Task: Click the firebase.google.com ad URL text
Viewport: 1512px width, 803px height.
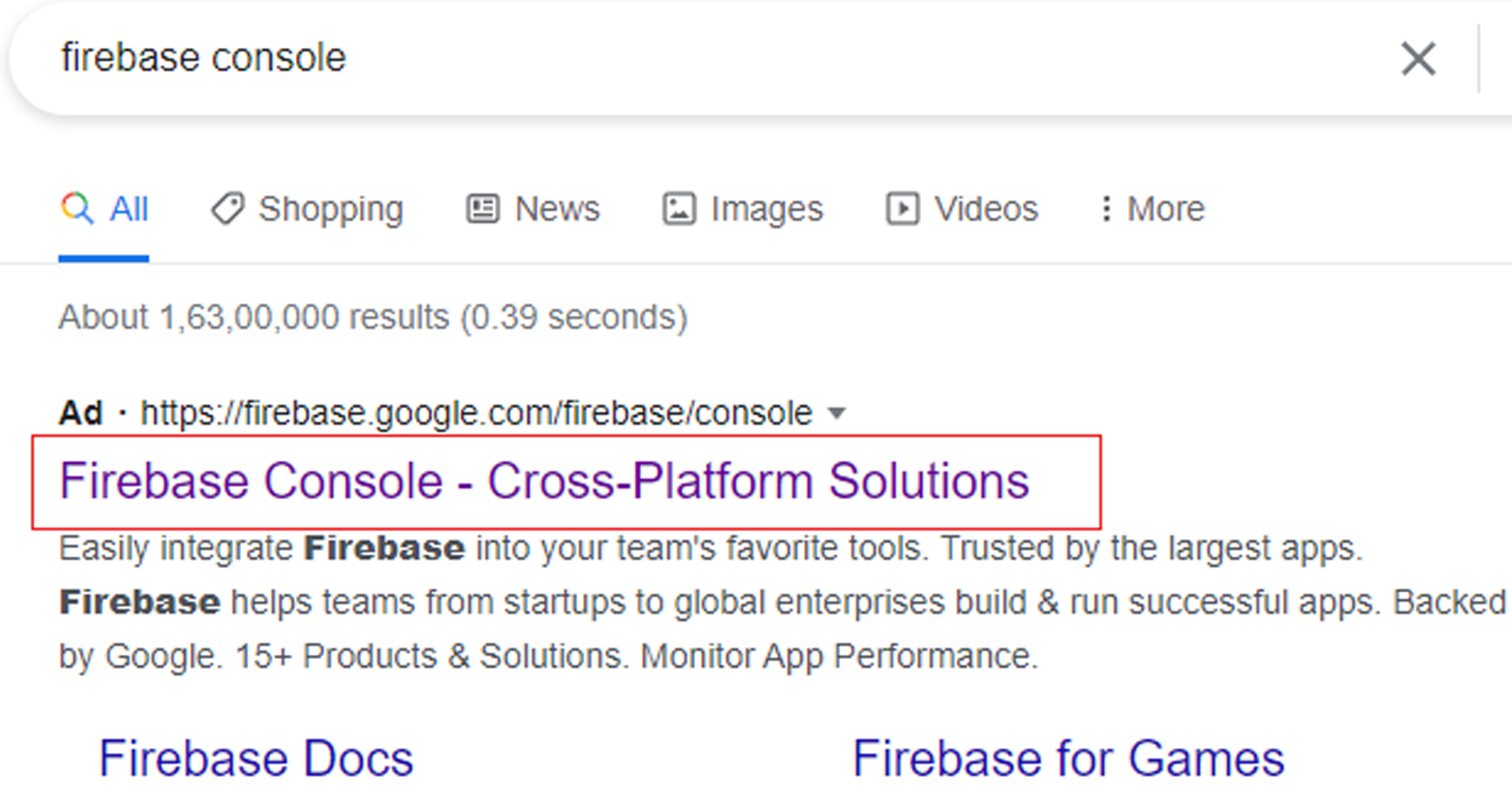Action: tap(476, 413)
